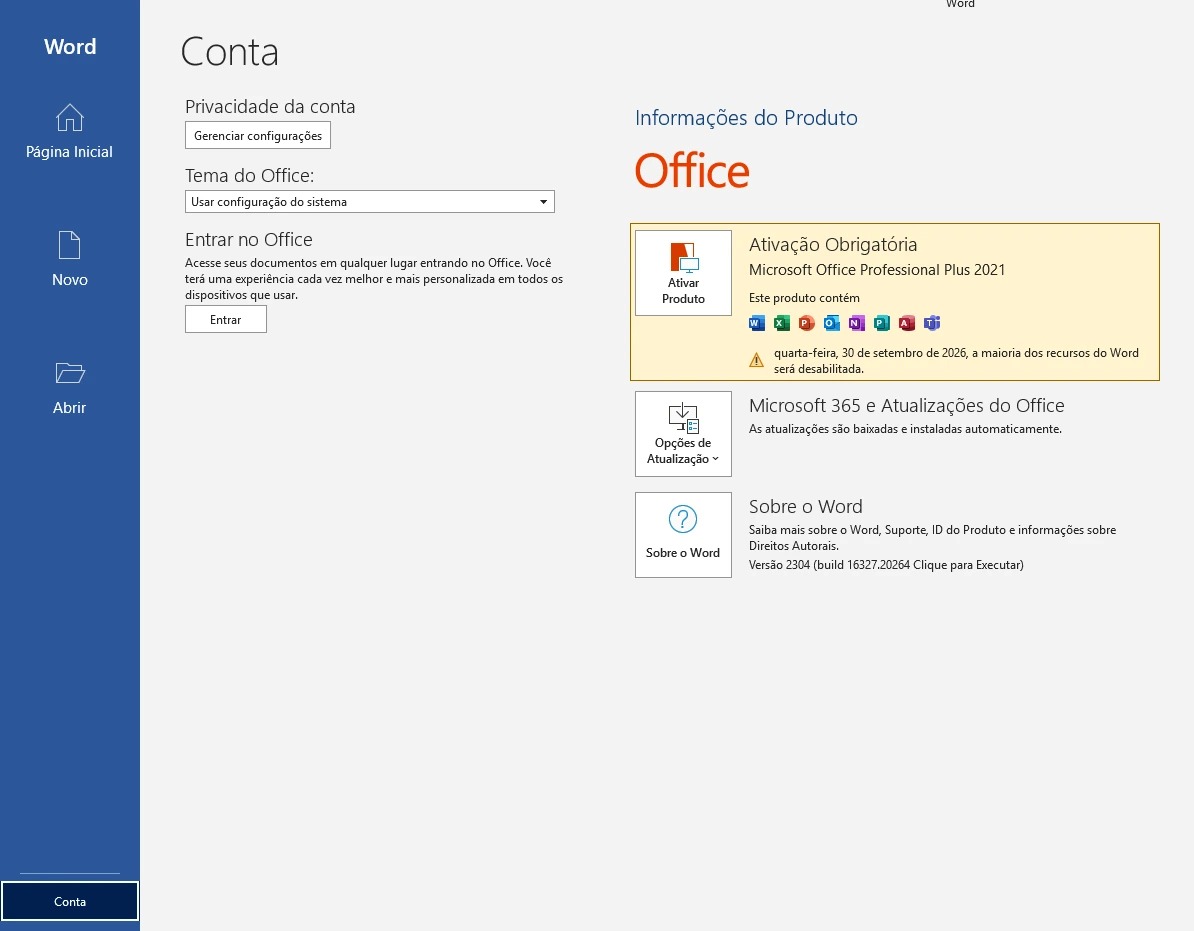The height and width of the screenshot is (931, 1194).
Task: Click 'Microsoft Office Professional Plus 2021' text
Action: point(876,269)
